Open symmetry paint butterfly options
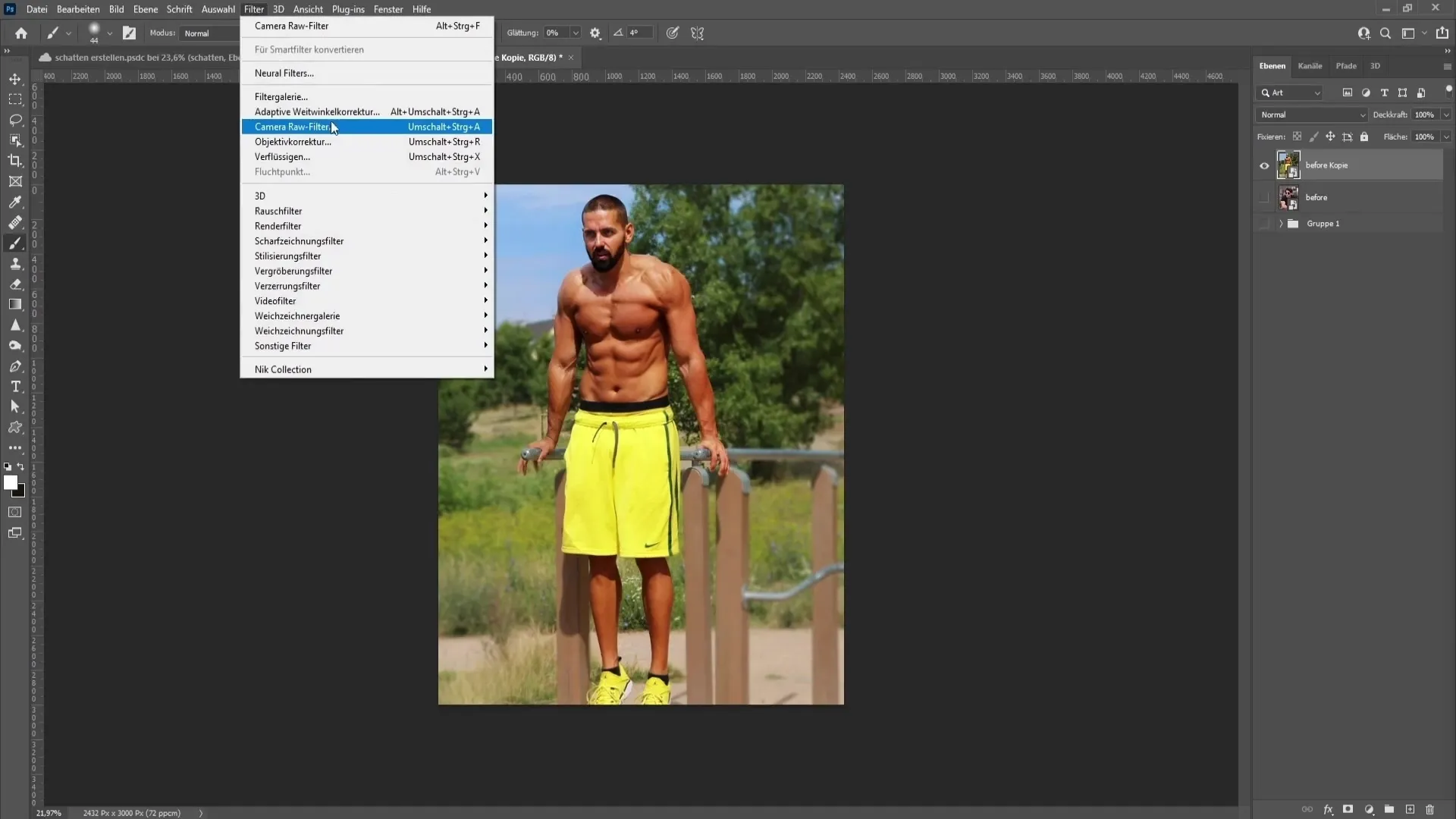This screenshot has height=819, width=1456. 698,33
